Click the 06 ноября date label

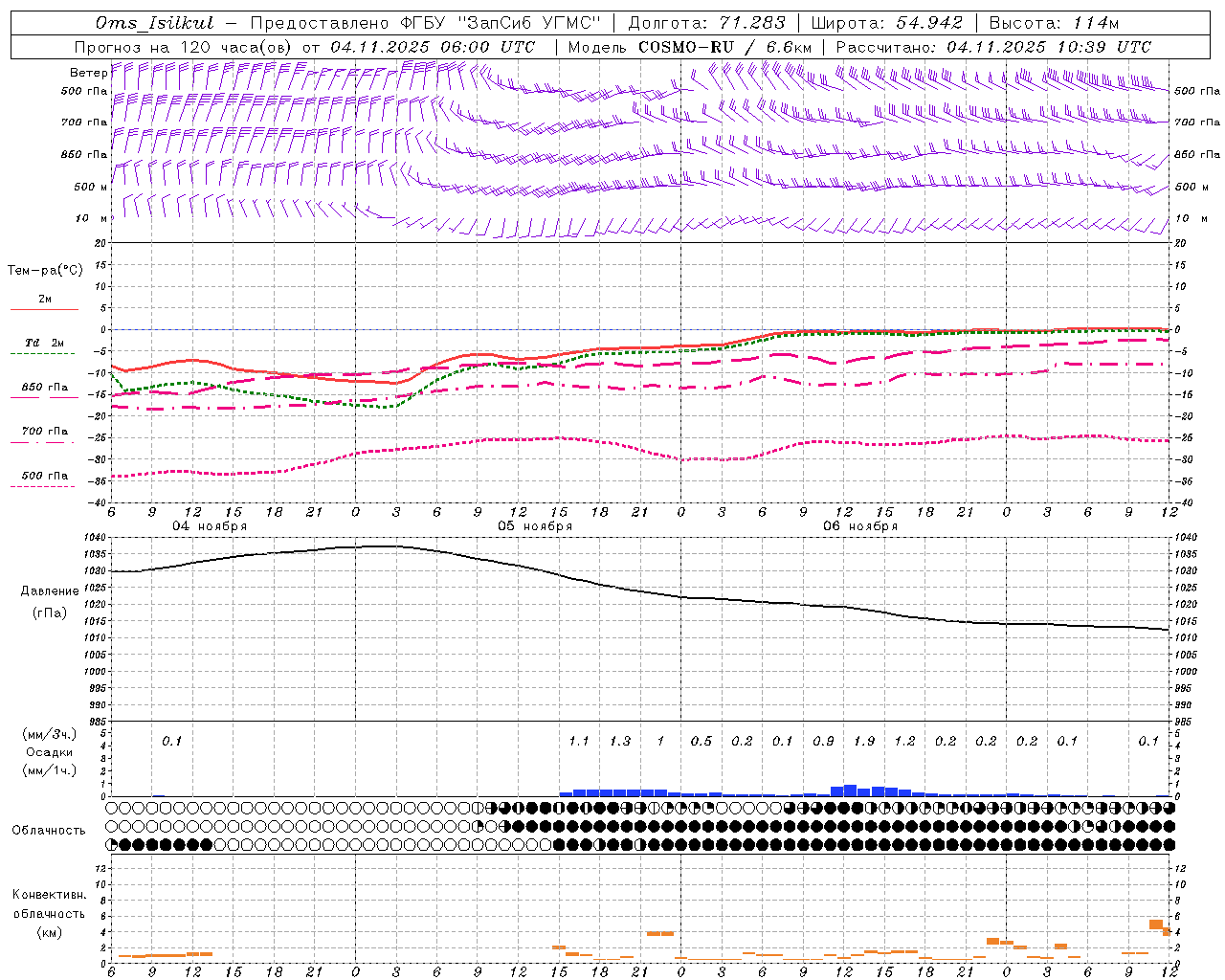click(x=860, y=525)
